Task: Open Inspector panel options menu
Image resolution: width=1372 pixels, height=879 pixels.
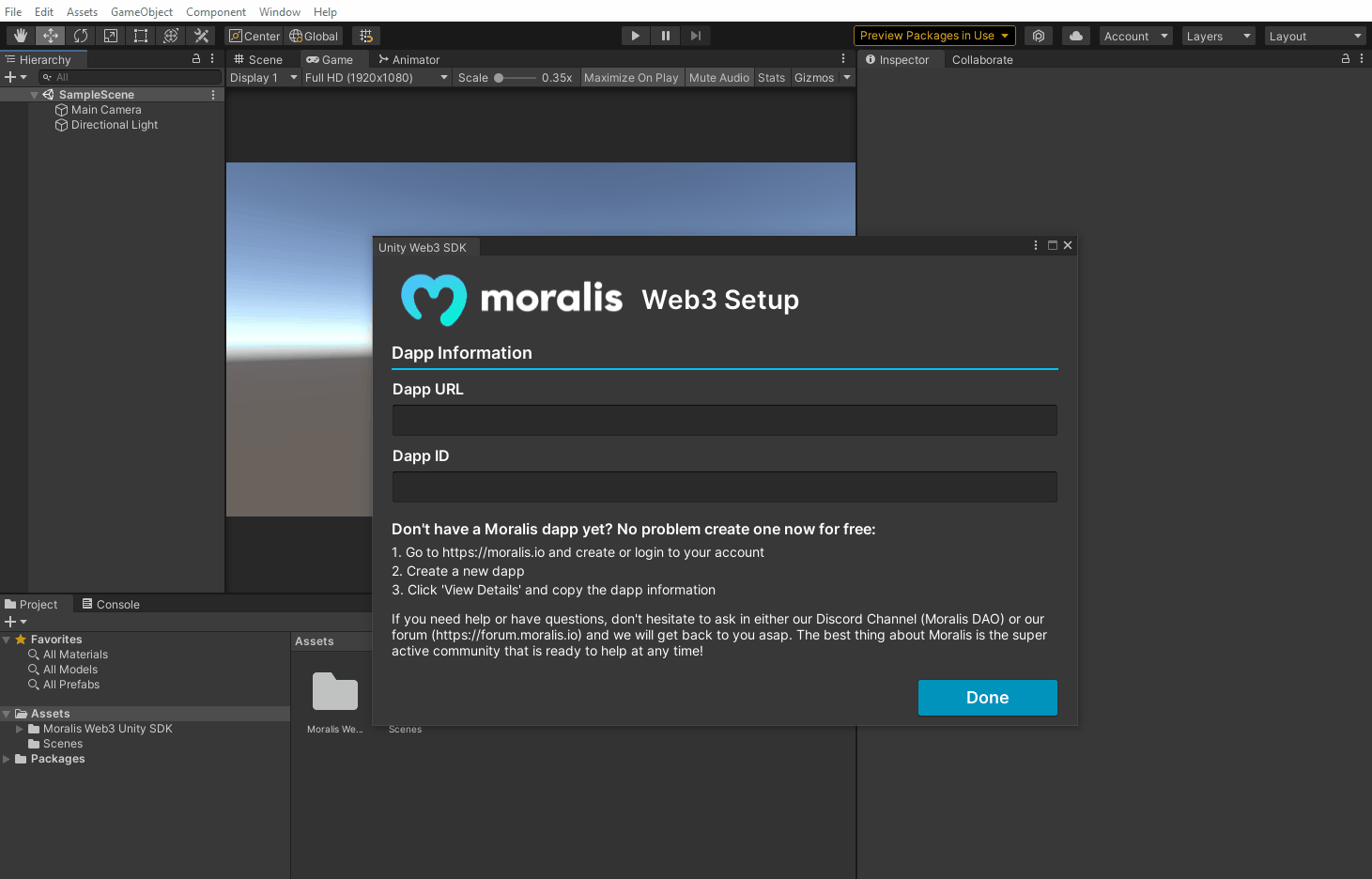Action: coord(1362,58)
